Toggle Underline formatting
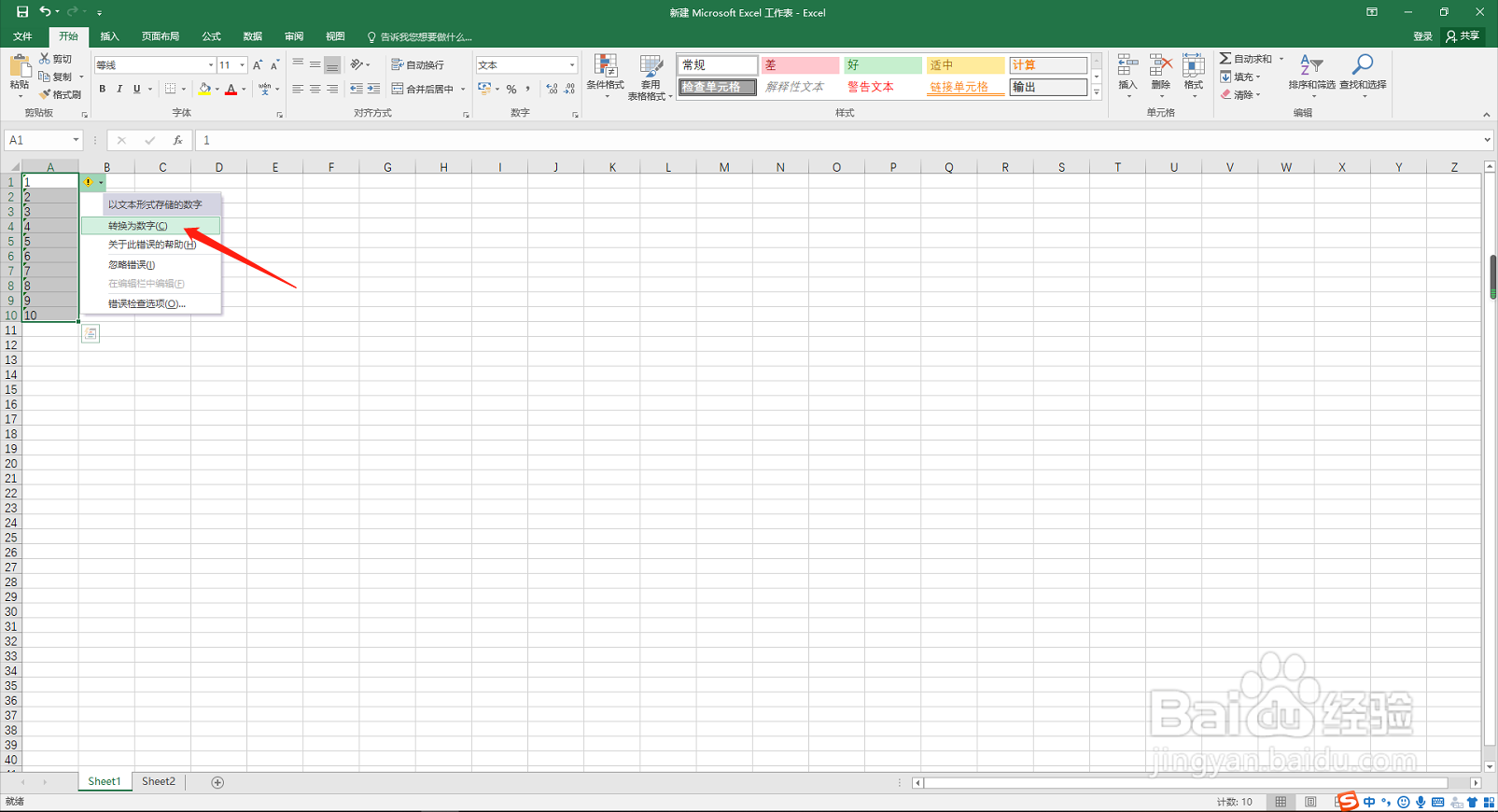1498x812 pixels. [136, 89]
